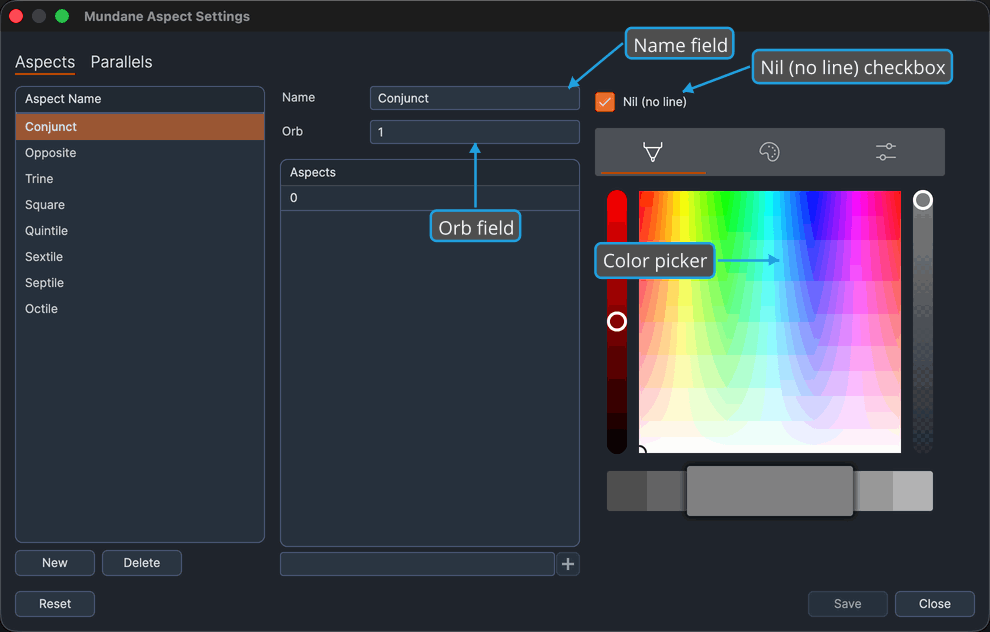Select the color spectrum picker tab icon
990x632 pixels.
[652, 152]
